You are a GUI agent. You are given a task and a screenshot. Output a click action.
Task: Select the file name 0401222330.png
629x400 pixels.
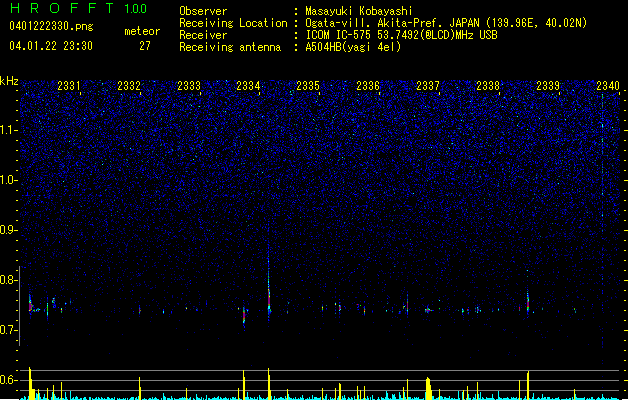tap(51, 26)
